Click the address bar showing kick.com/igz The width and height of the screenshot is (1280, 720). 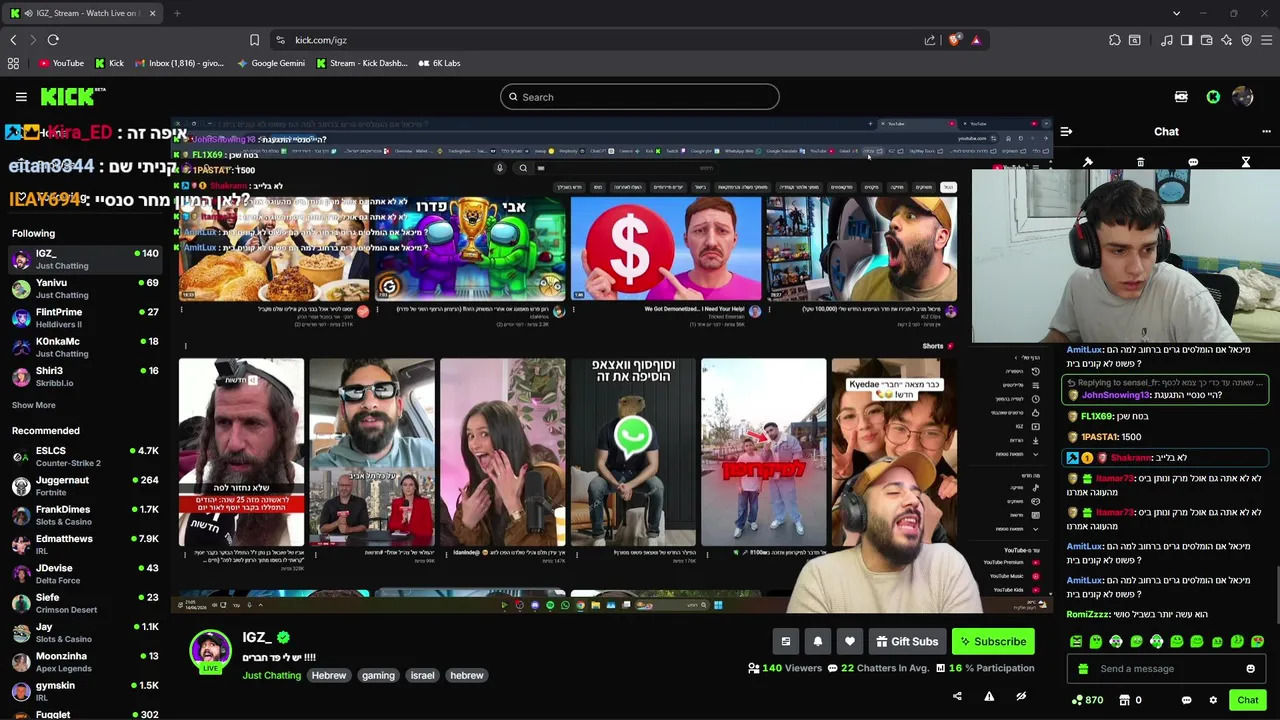(600, 40)
